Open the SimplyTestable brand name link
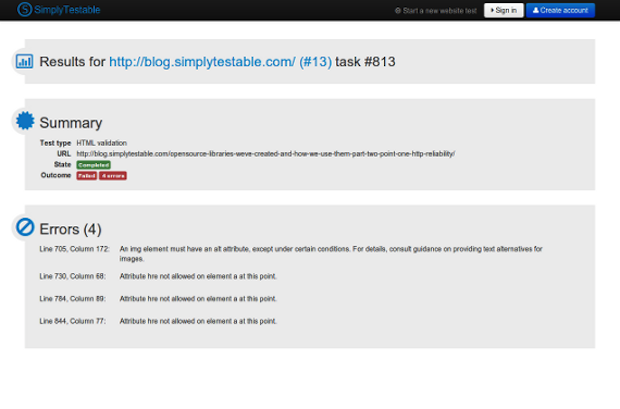Image resolution: width=620 pixels, height=409 pixels. point(67,10)
